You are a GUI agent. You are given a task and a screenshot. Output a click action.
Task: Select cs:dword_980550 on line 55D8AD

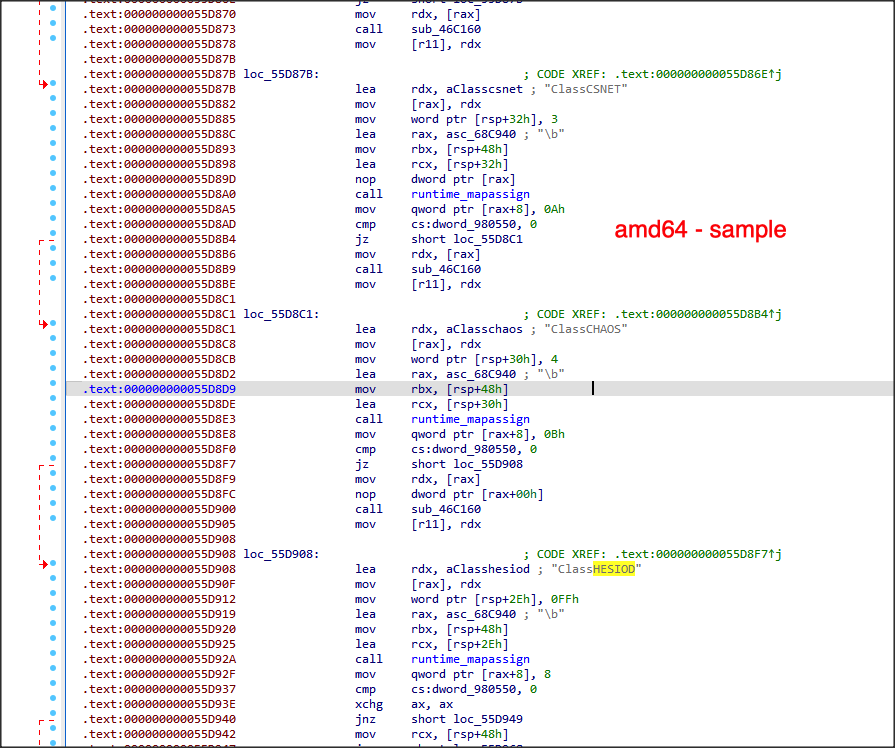pyautogui.click(x=466, y=224)
